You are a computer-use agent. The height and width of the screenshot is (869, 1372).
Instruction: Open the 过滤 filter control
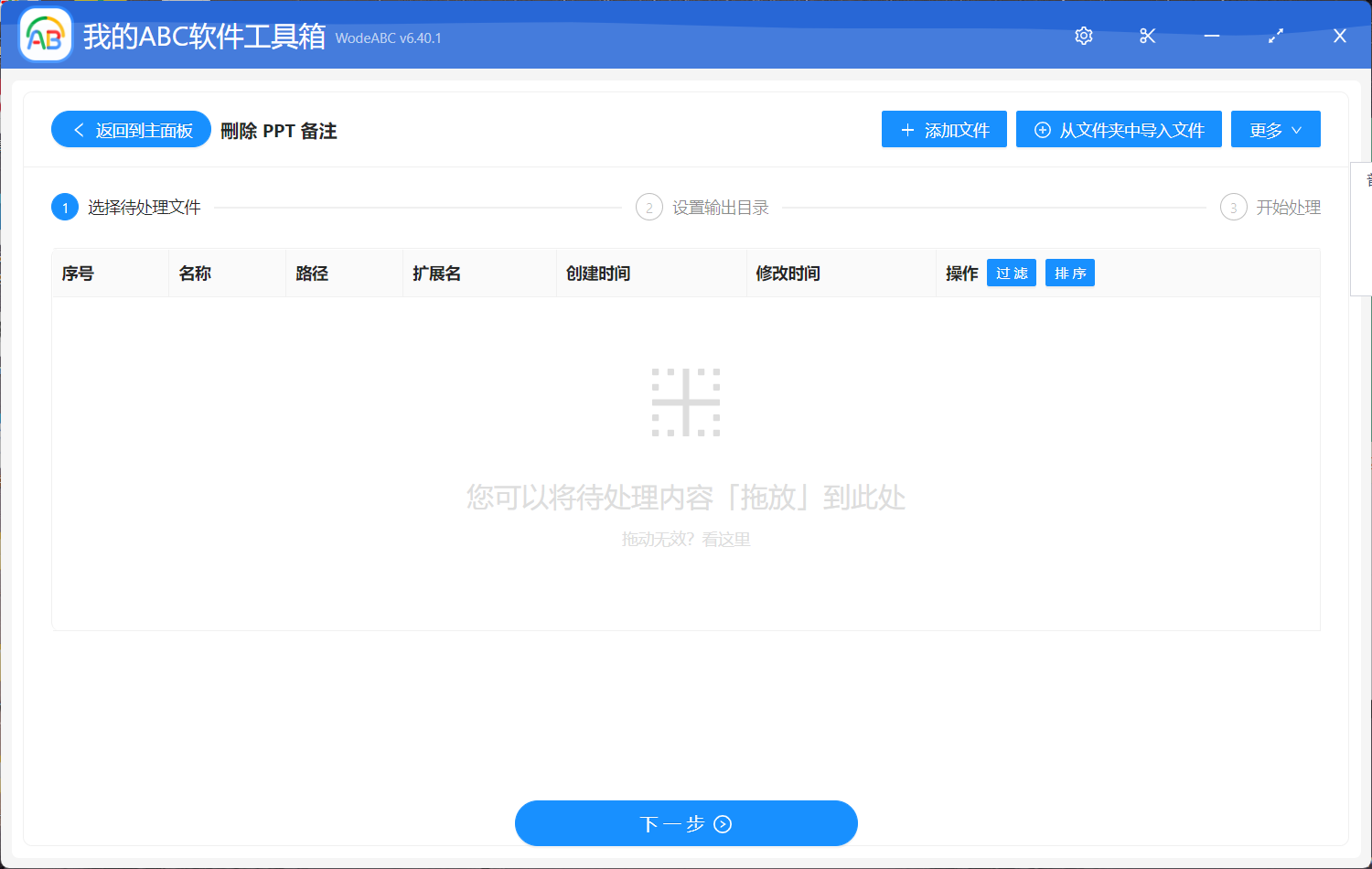click(1011, 273)
